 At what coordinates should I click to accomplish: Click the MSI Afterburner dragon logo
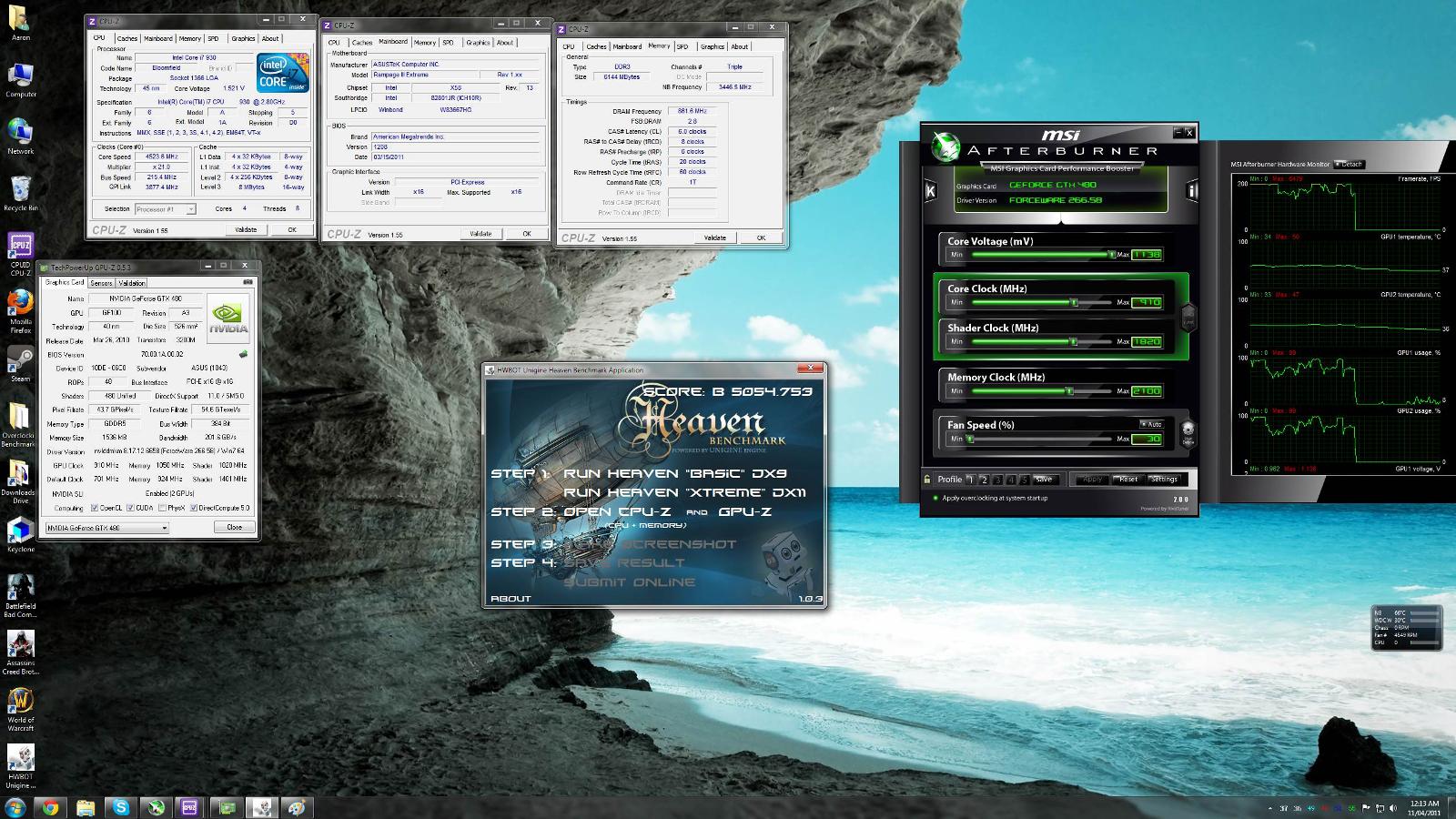click(x=947, y=147)
